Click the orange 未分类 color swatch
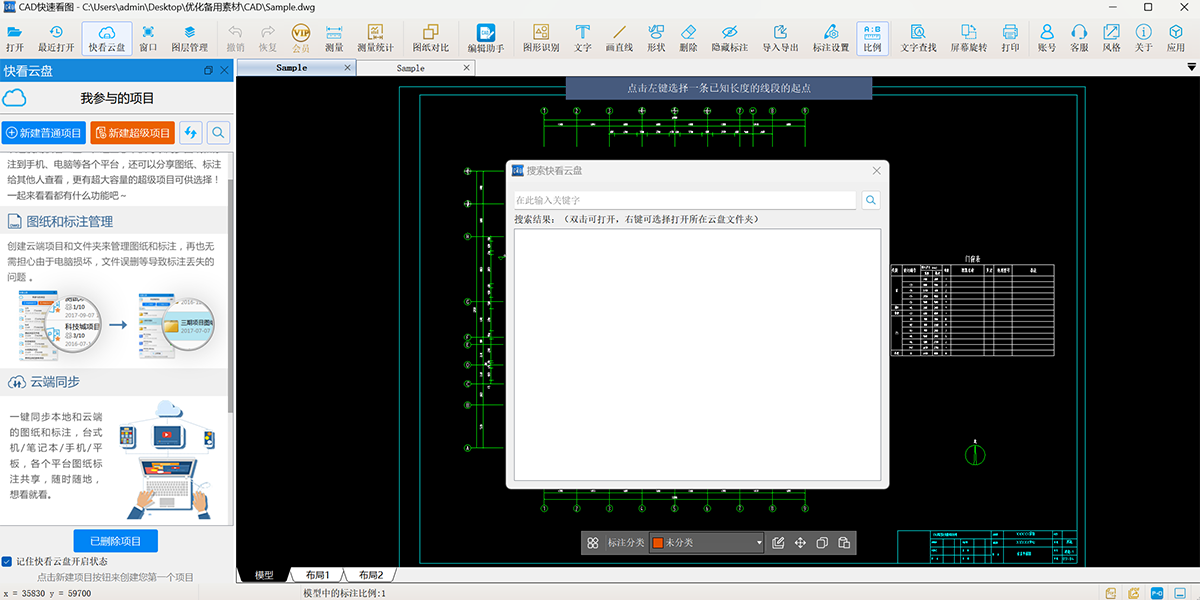The height and width of the screenshot is (600, 1200). click(657, 543)
